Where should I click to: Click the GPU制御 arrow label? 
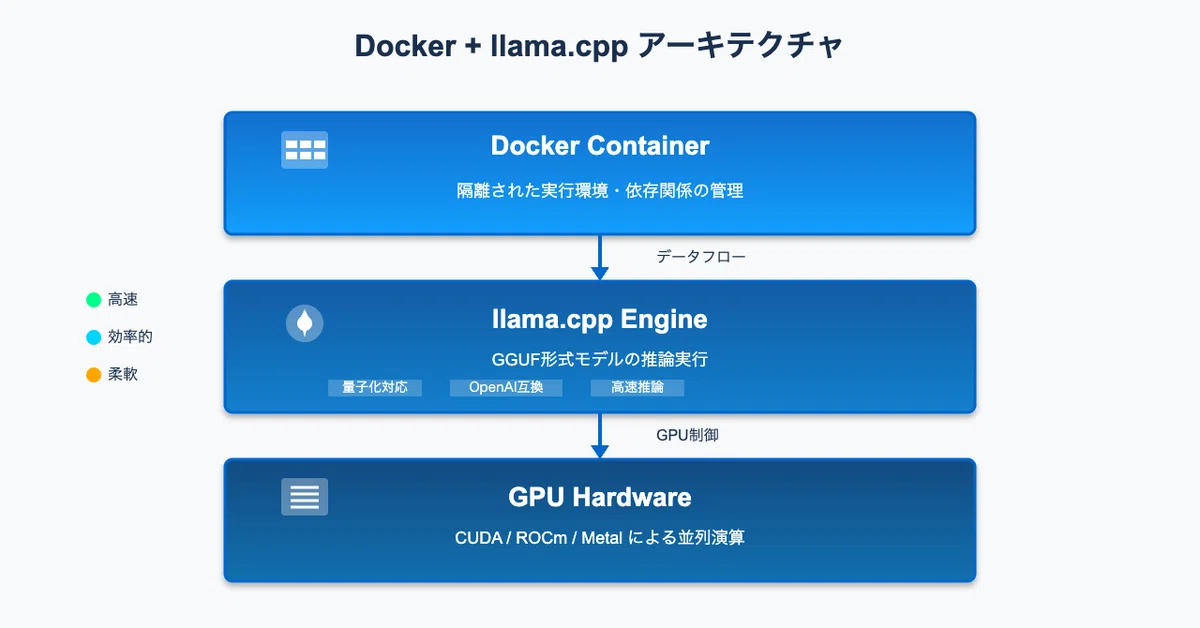(687, 435)
